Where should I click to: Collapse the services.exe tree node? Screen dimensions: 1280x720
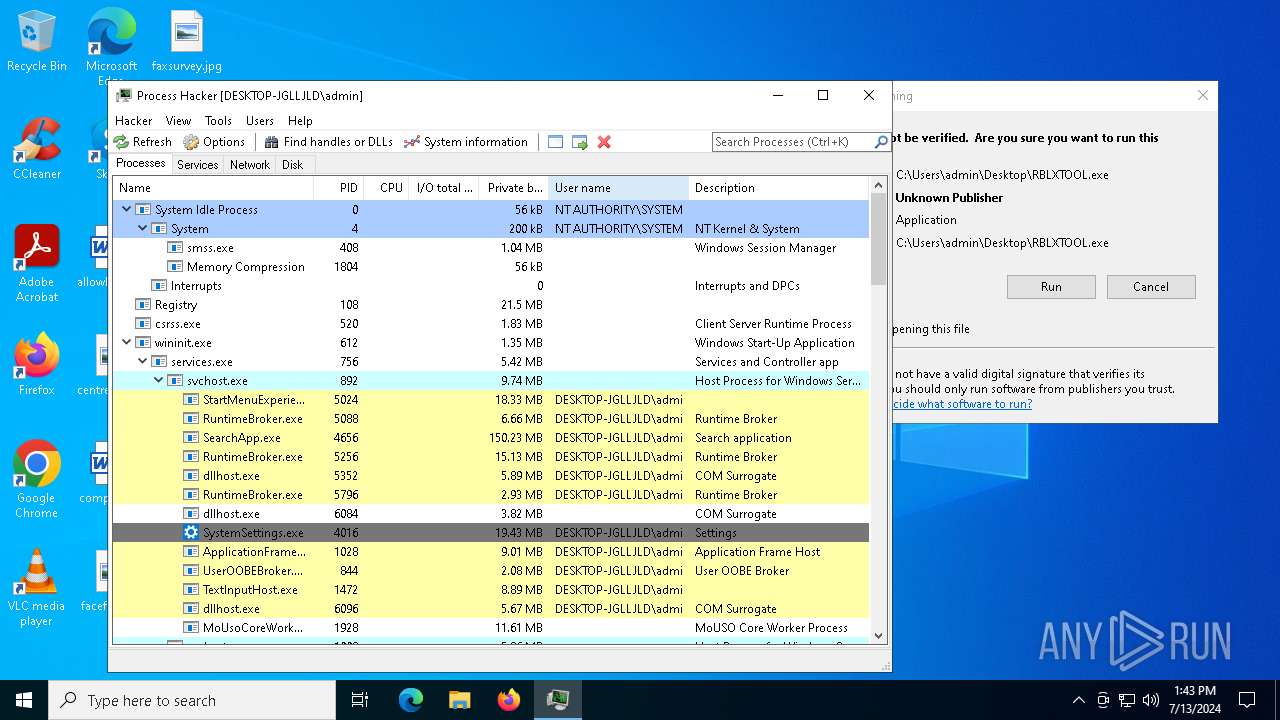[x=143, y=362]
